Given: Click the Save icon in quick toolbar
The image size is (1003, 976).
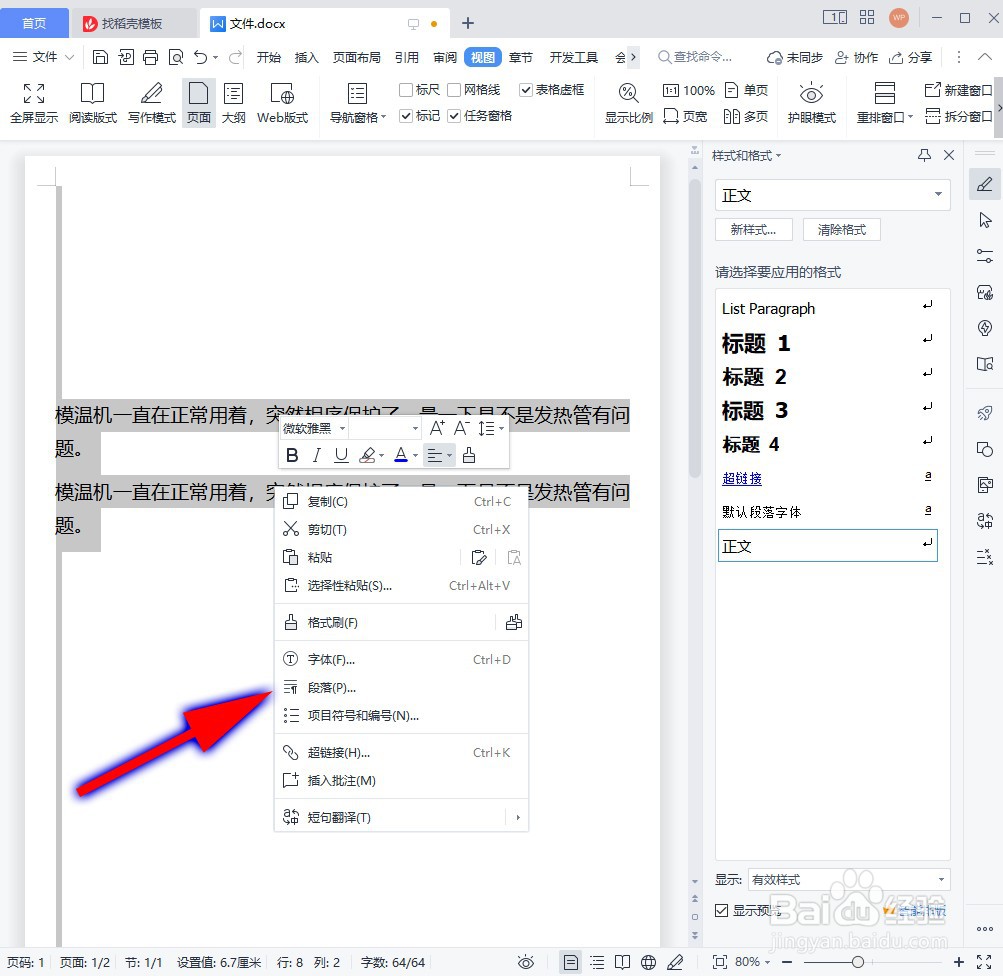Looking at the screenshot, I should click(100, 58).
